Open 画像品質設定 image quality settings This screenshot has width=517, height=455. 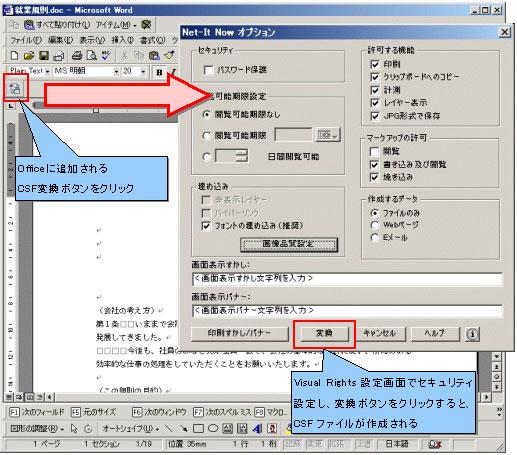[289, 244]
